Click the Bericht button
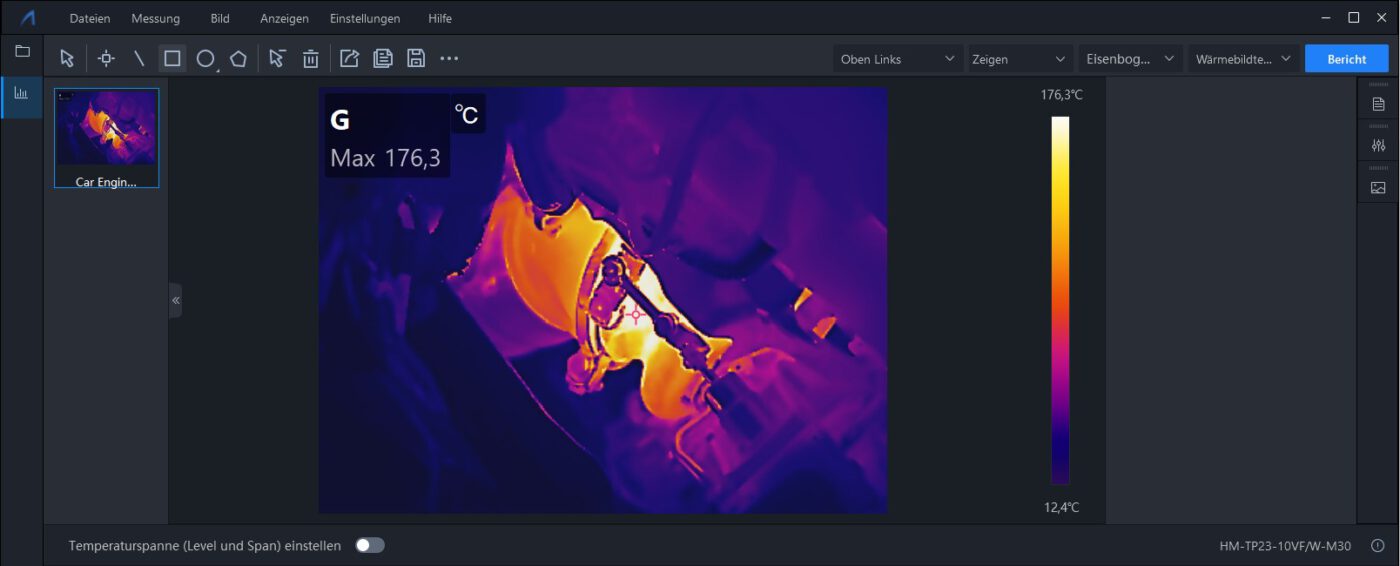Viewport: 1400px width, 566px height. pyautogui.click(x=1347, y=59)
